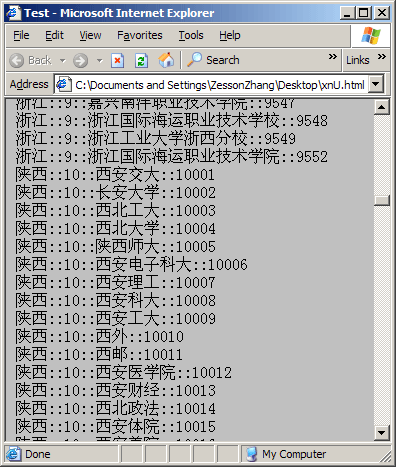Go to the Home page icon
The height and width of the screenshot is (467, 396).
pyautogui.click(x=166, y=60)
